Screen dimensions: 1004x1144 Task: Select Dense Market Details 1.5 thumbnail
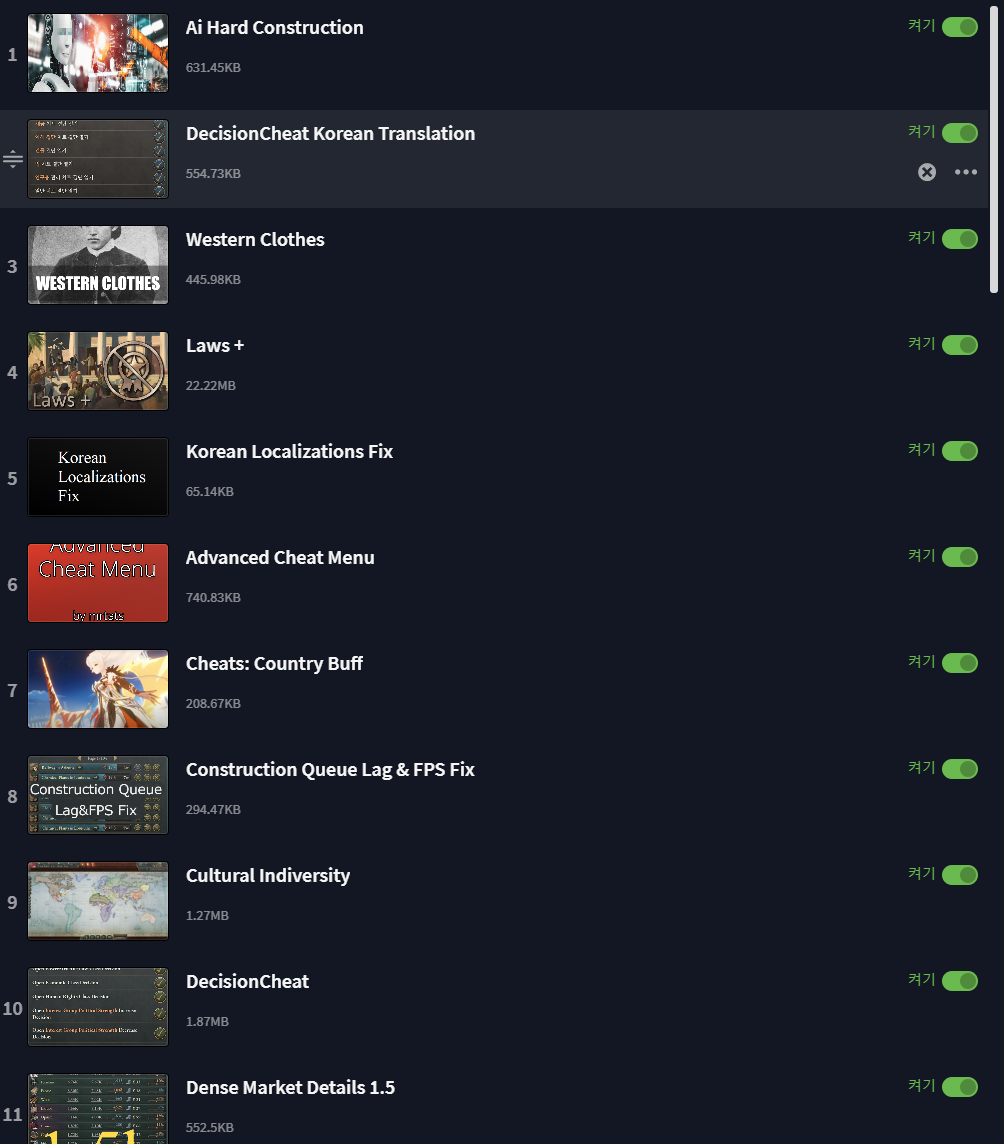(98, 1108)
